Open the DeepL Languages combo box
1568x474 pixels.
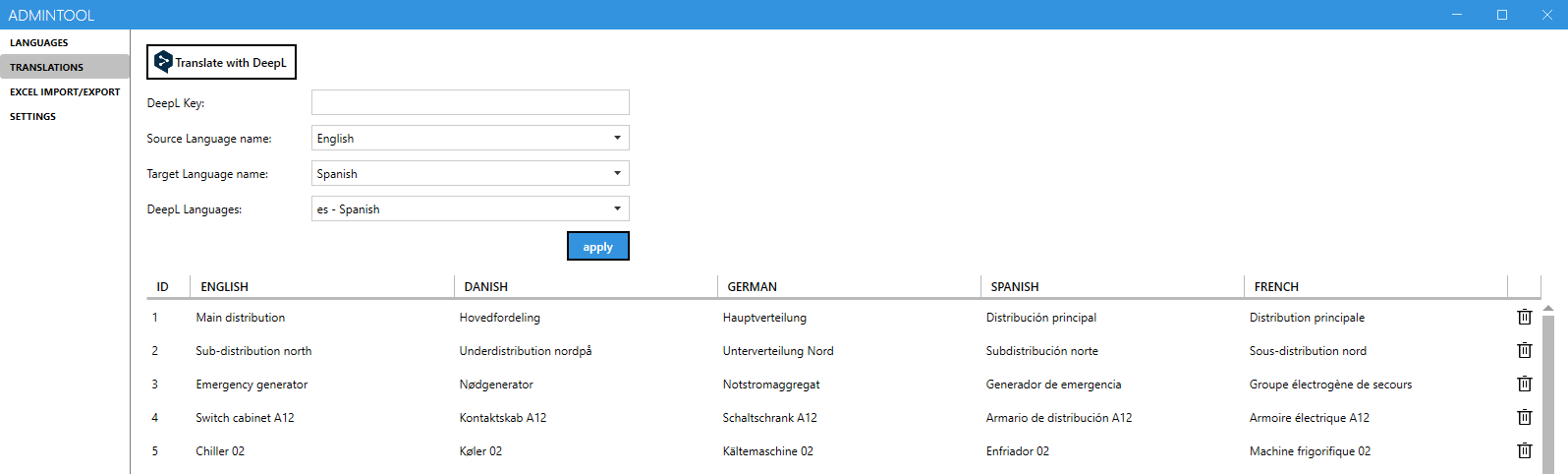[x=470, y=209]
